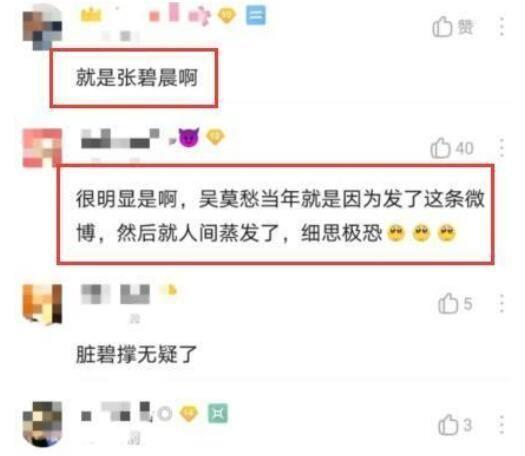Click the pink avatar of second commenter
525x456 pixels.
[42, 148]
